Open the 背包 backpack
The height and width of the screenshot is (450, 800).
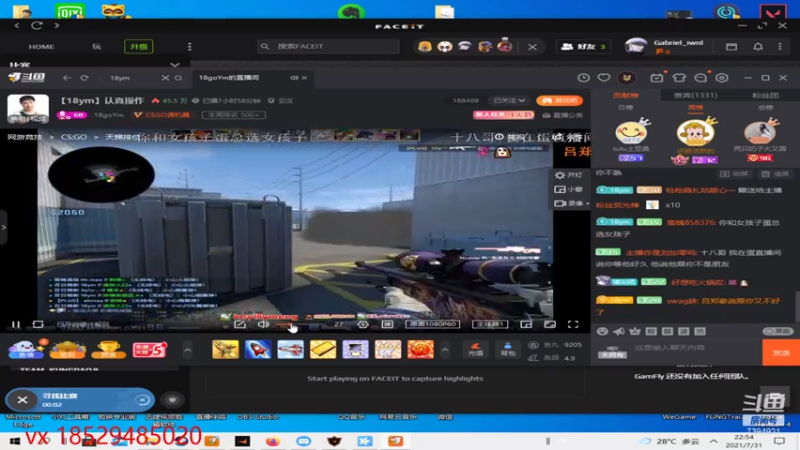point(508,349)
